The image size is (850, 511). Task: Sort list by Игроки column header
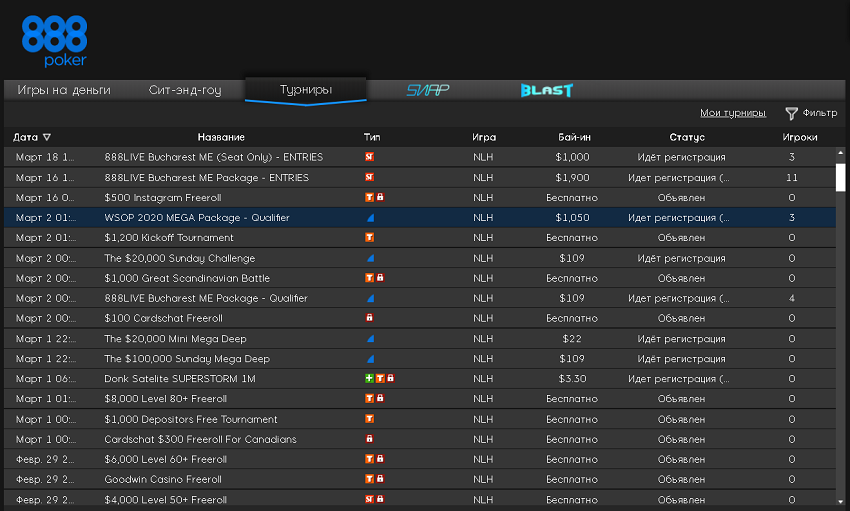tap(799, 137)
